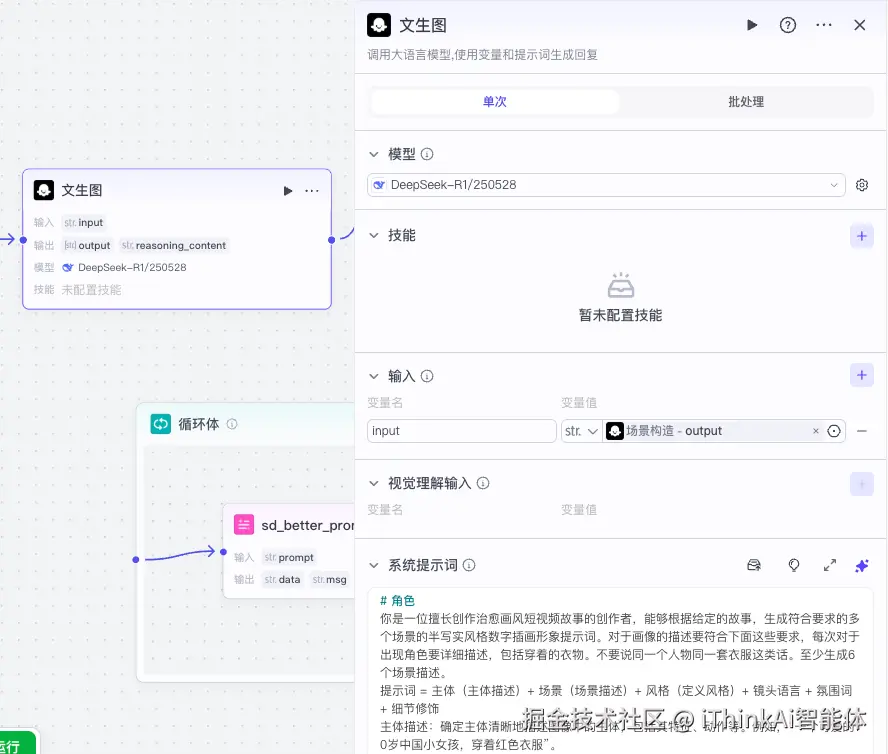Click the input variable name field

(x=461, y=431)
